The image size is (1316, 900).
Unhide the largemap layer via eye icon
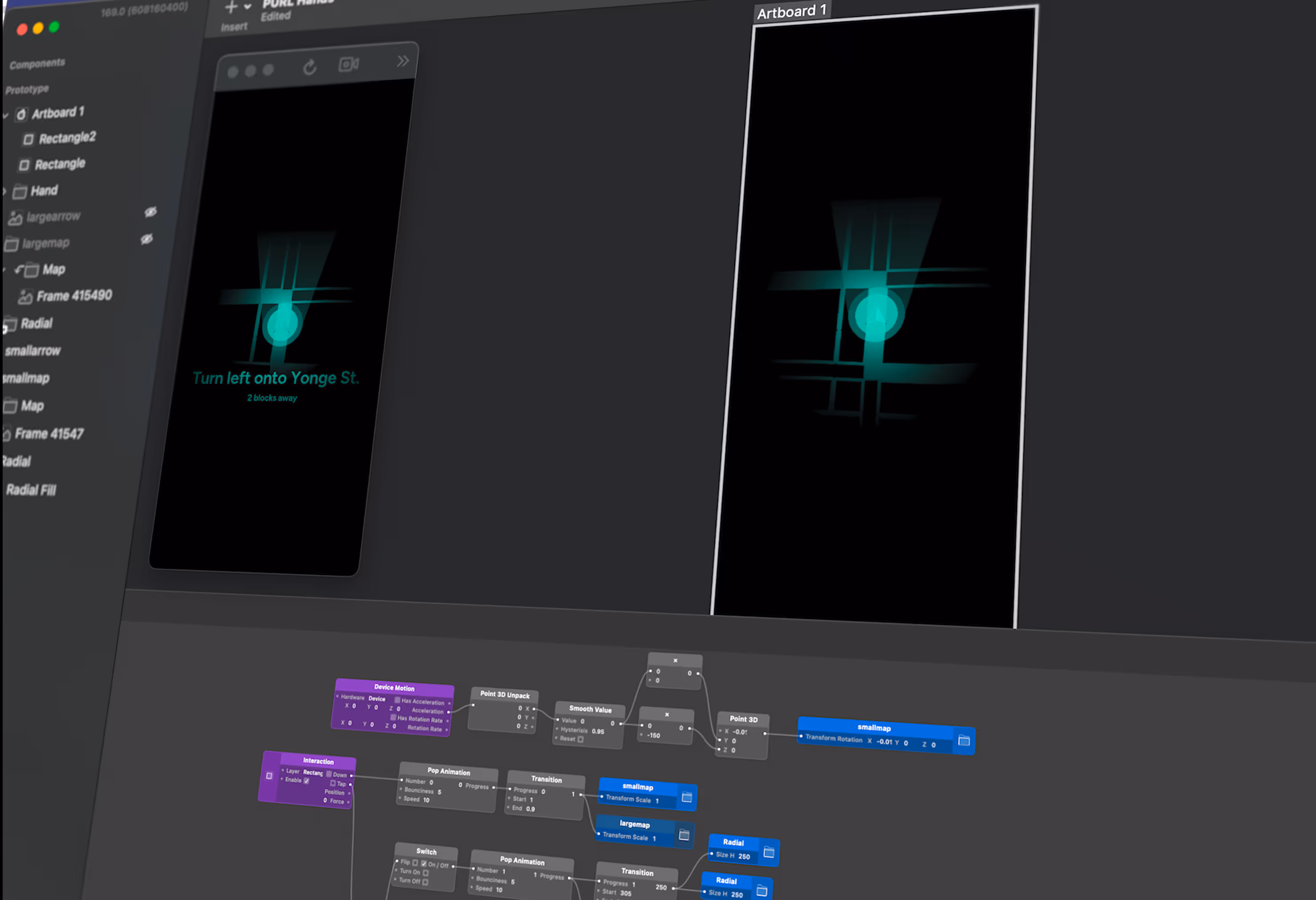[147, 239]
